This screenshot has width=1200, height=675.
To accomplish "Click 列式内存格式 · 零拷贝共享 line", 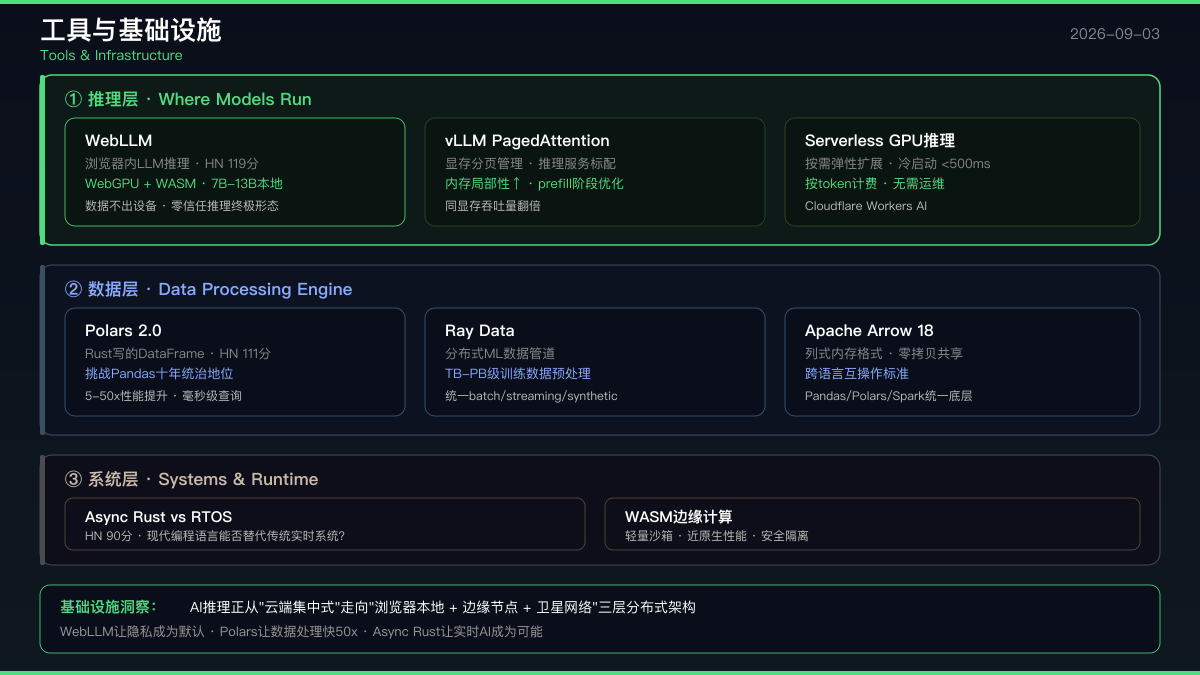I will (884, 353).
